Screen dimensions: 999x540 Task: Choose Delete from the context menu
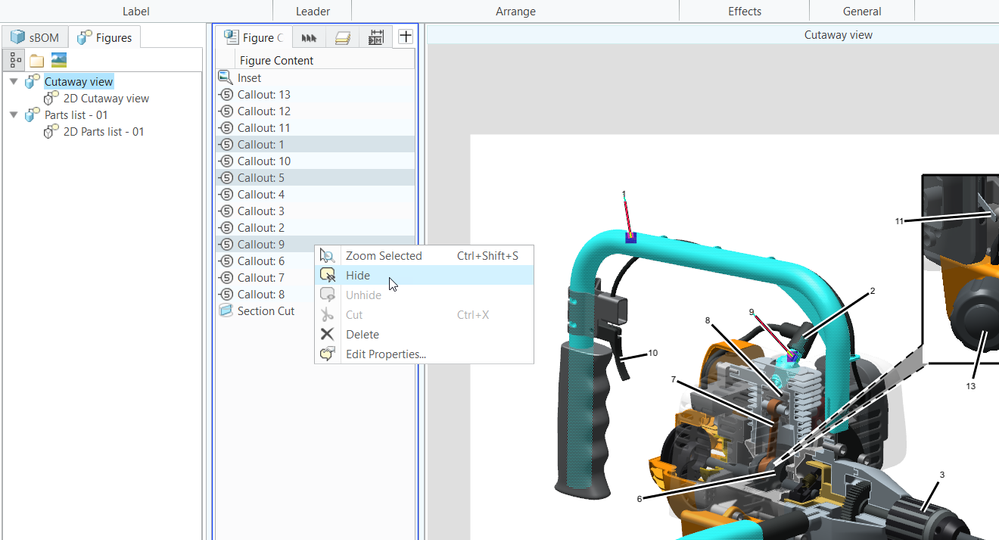(x=362, y=334)
